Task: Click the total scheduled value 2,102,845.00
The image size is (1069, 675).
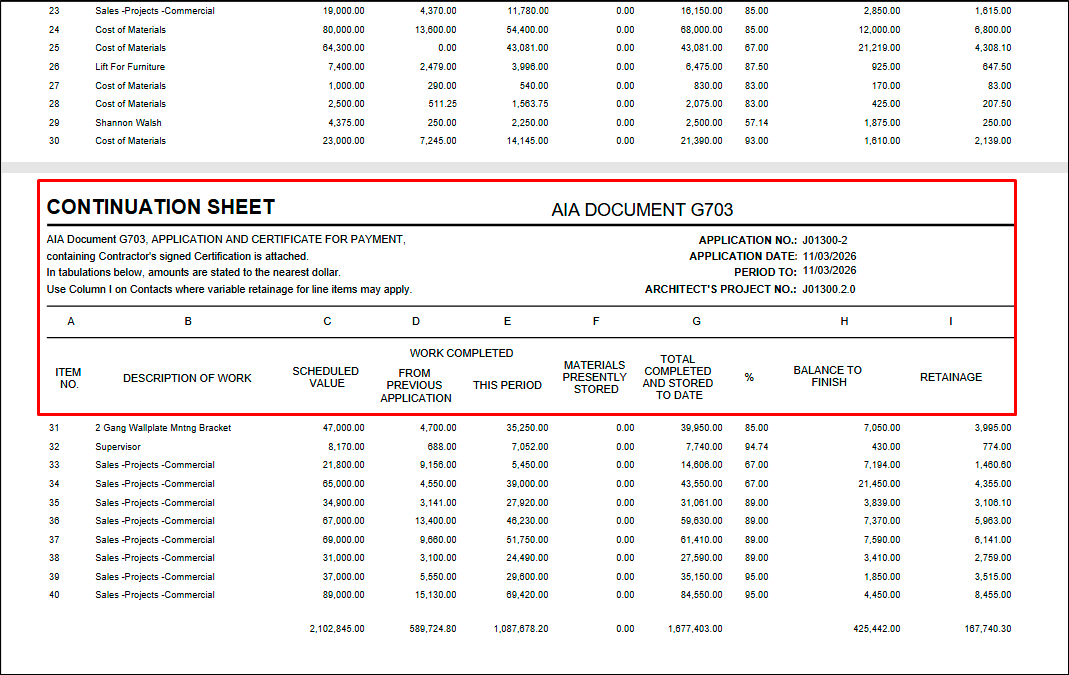Action: [x=337, y=629]
